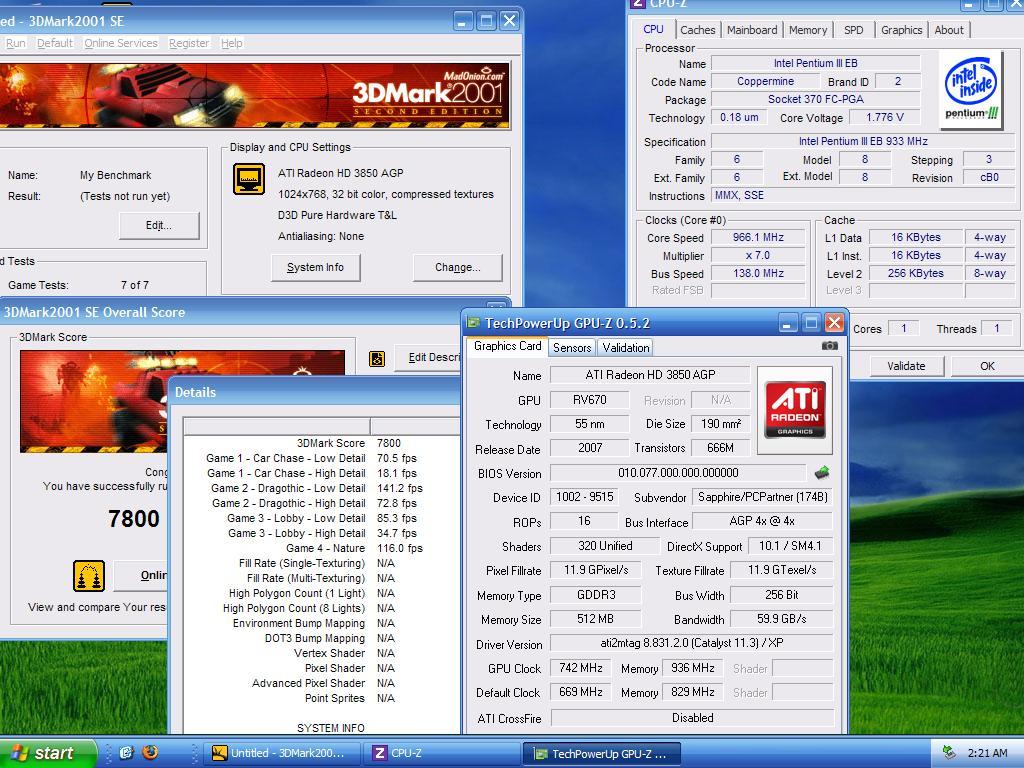This screenshot has width=1024, height=768.
Task: Open the Memory tab in CPU-Z
Action: [x=808, y=30]
